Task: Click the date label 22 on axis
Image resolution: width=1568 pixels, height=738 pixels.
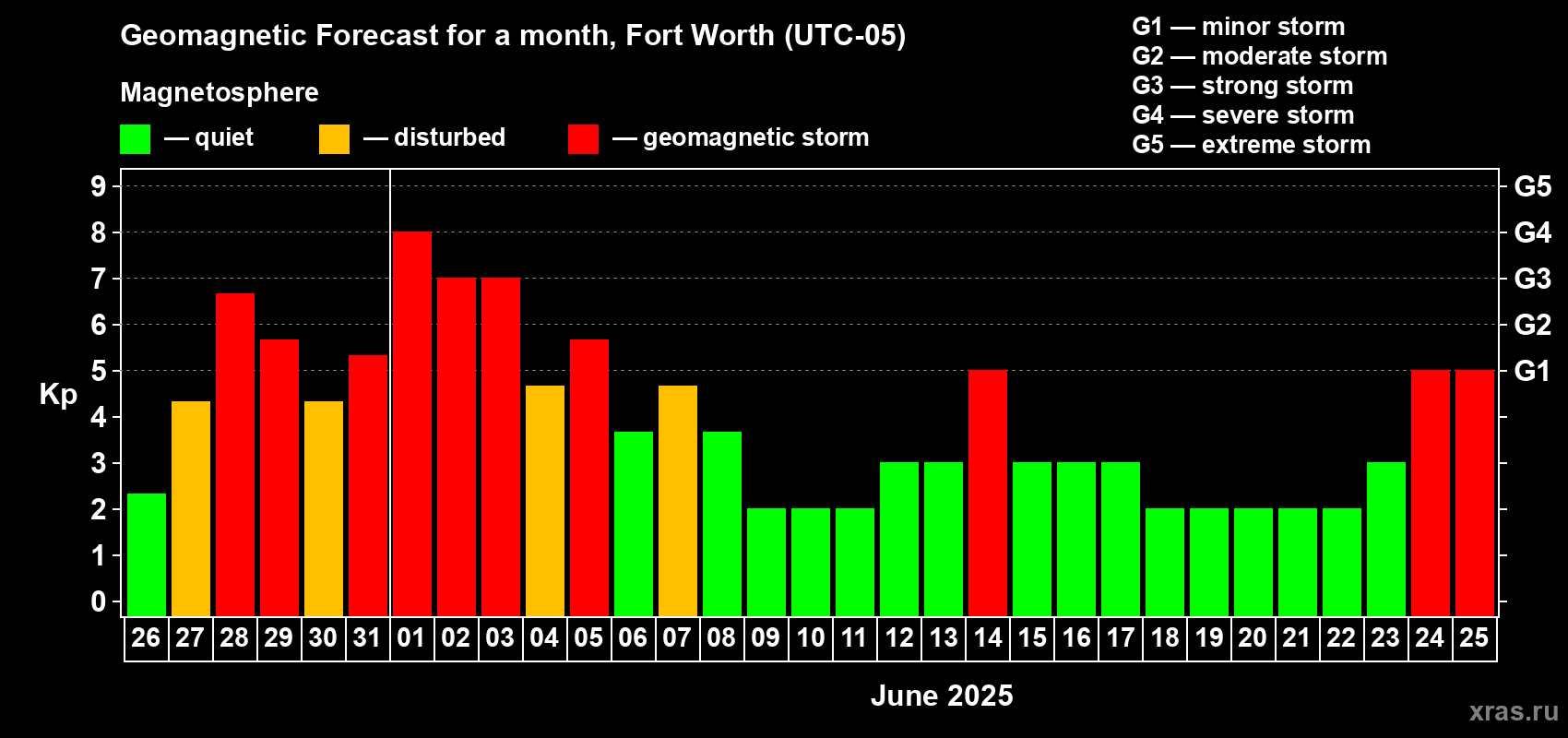Action: click(1342, 637)
